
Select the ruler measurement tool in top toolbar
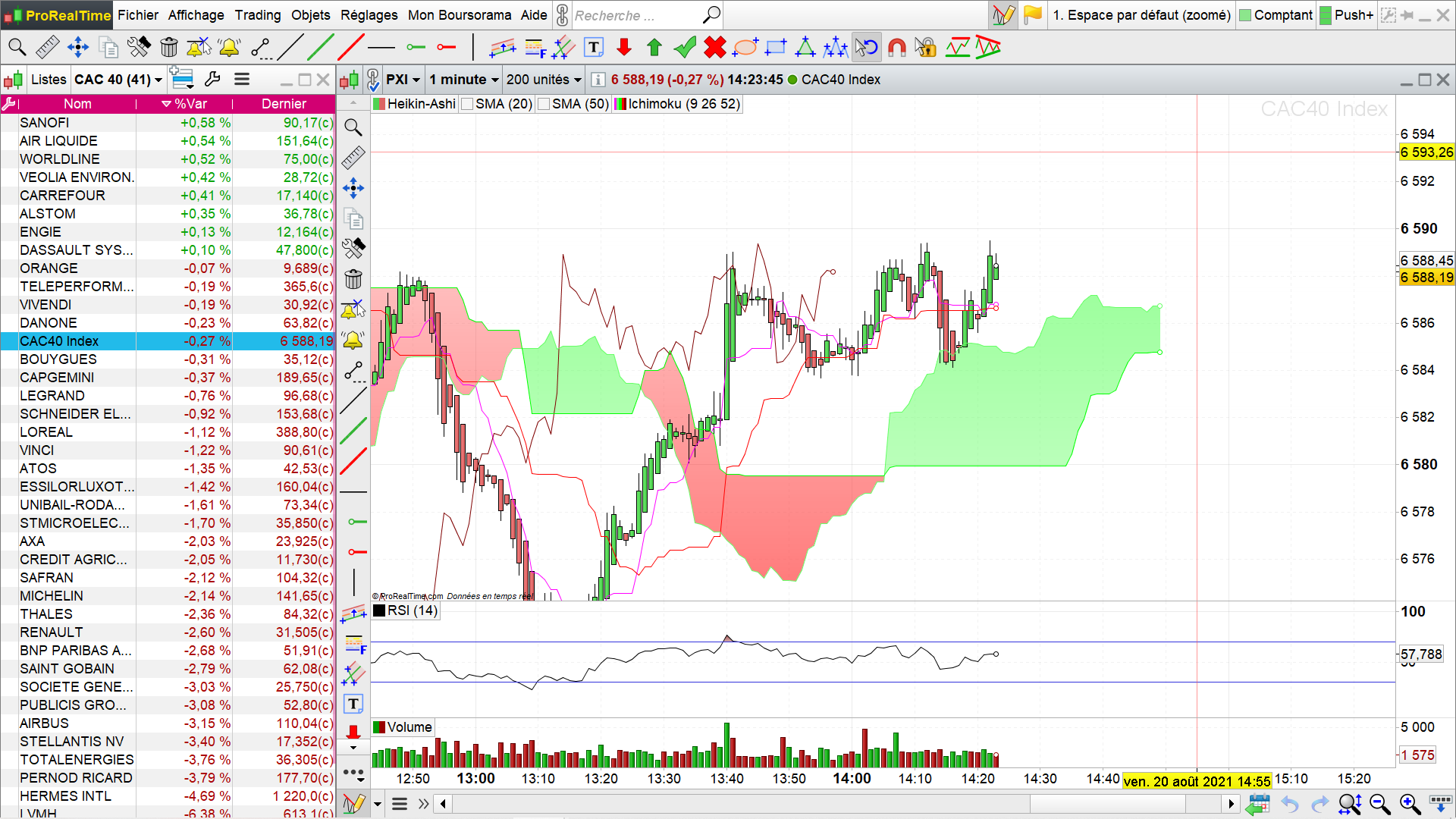pos(47,48)
